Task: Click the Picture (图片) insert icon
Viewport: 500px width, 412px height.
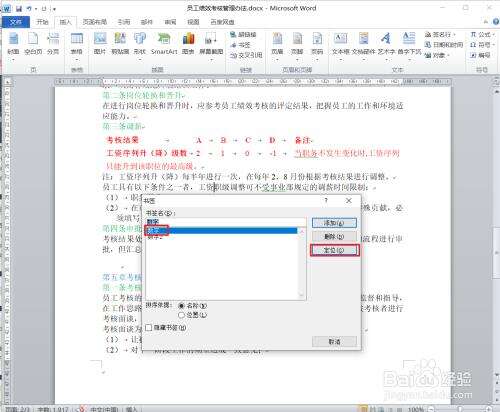Action: 100,43
